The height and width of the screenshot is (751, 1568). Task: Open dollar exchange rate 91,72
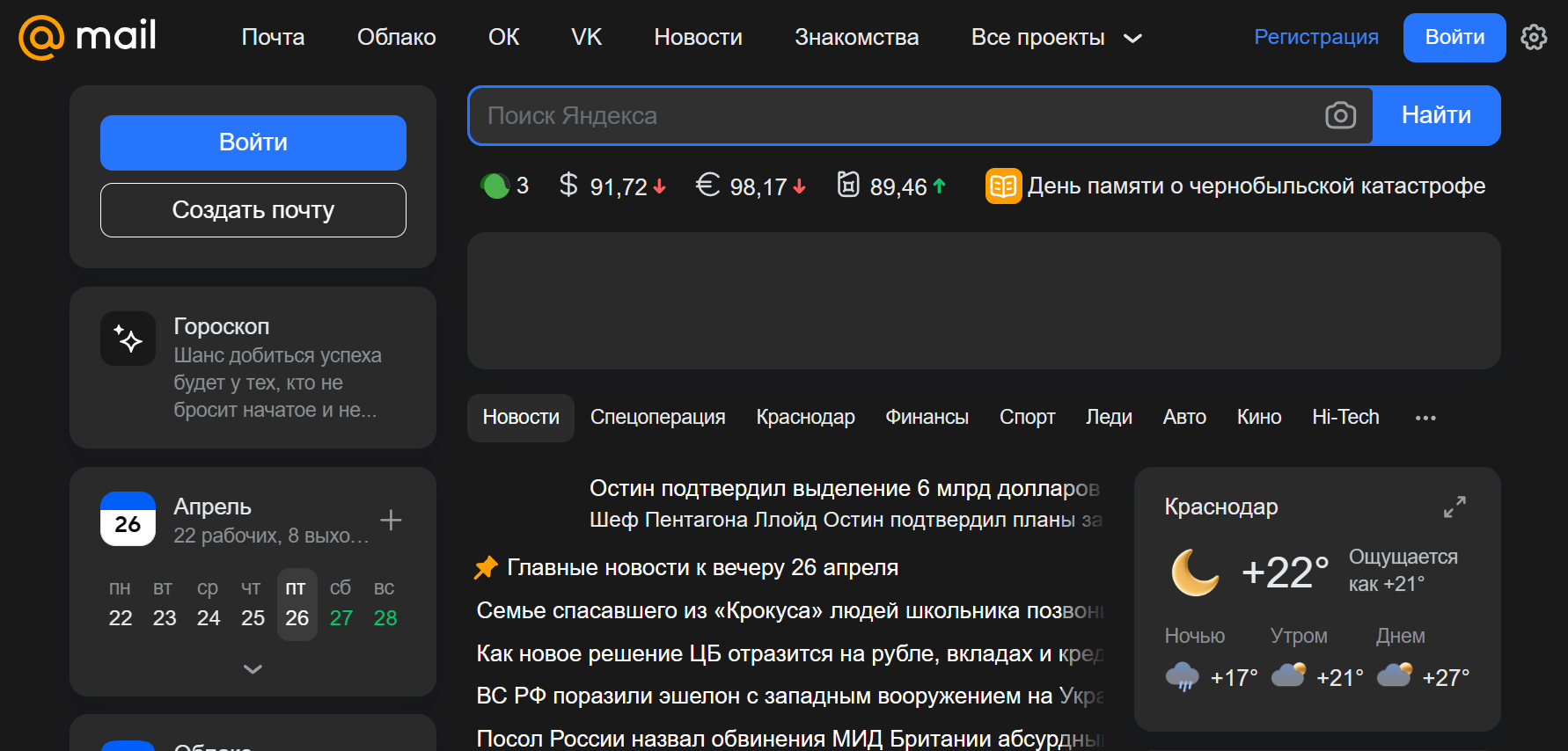[612, 186]
